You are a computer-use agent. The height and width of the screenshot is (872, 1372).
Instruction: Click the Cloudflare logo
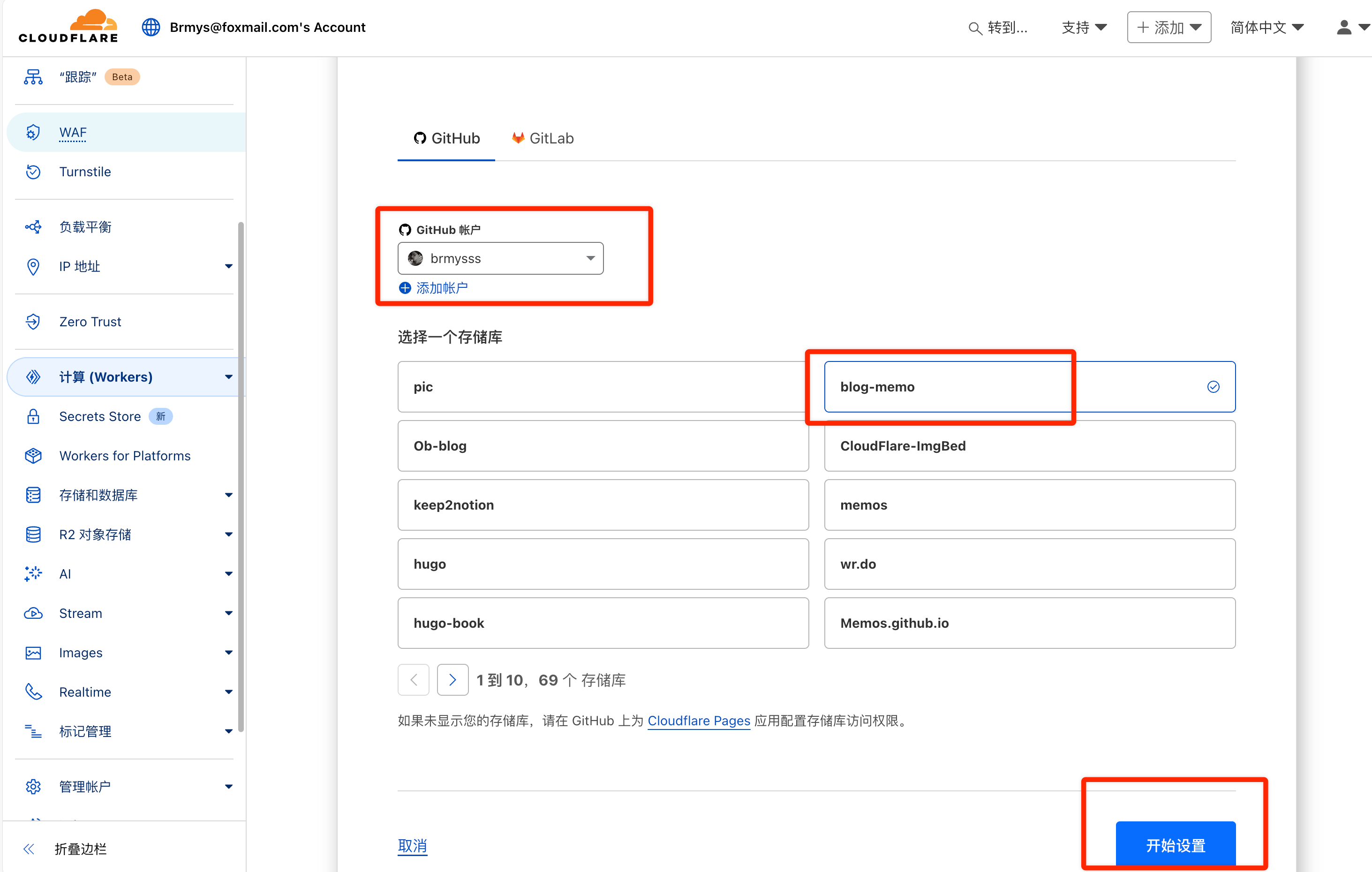coord(68,26)
